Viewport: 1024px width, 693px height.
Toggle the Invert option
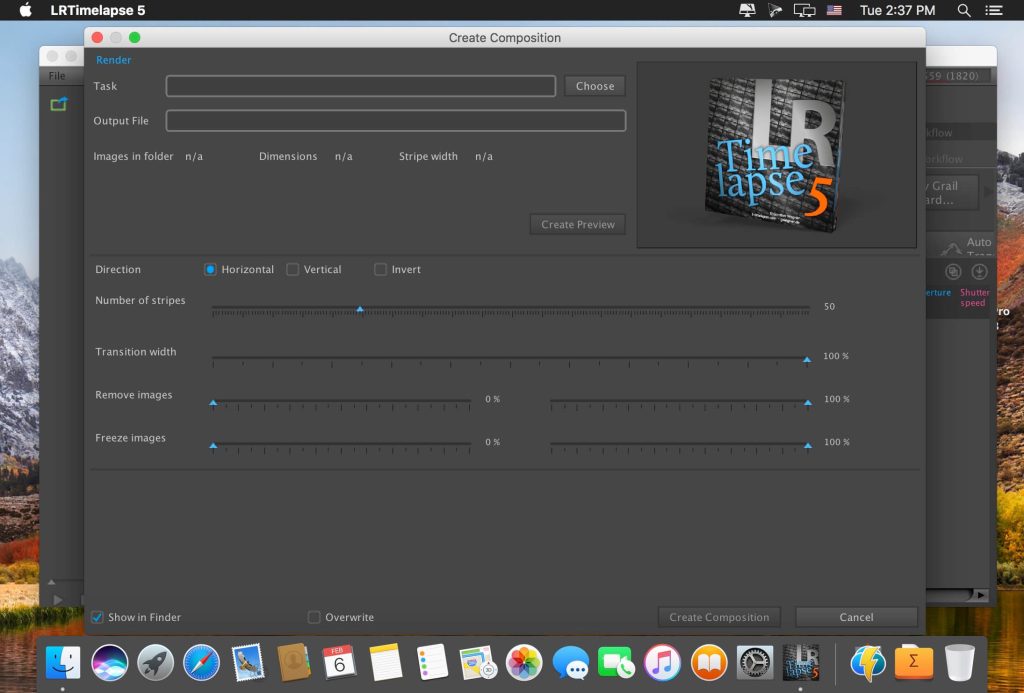tap(380, 269)
